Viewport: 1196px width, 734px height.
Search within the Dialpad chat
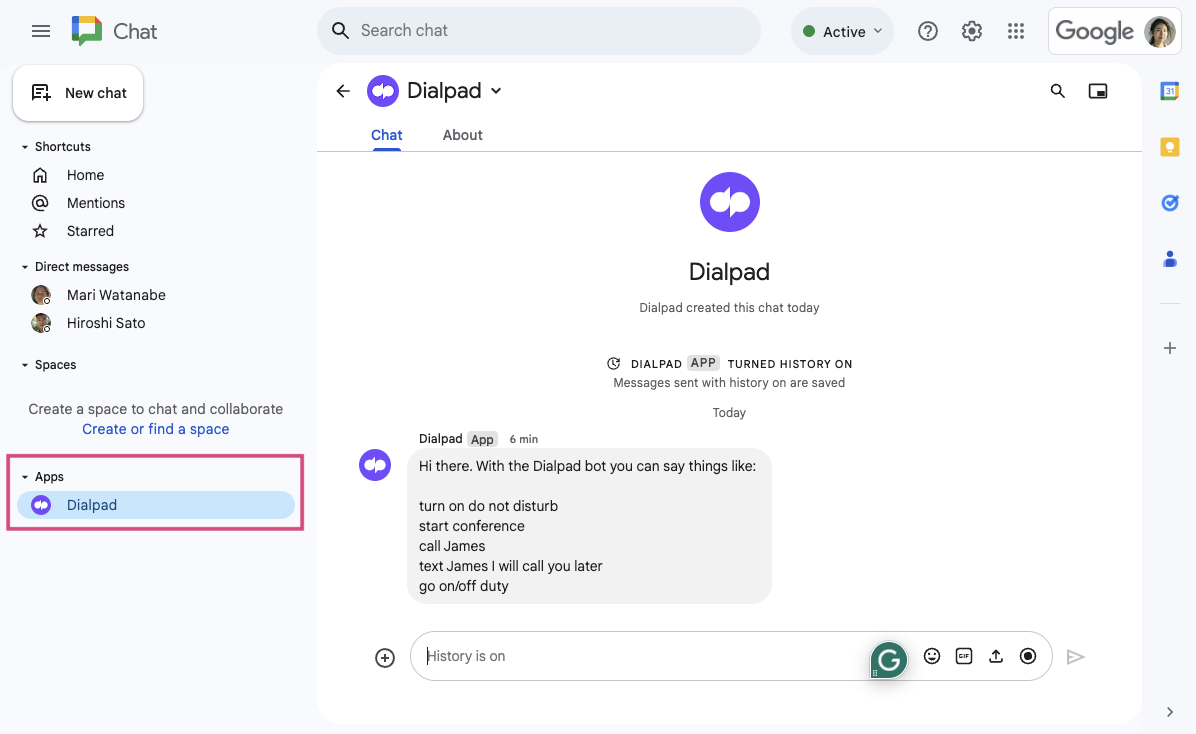click(1057, 92)
